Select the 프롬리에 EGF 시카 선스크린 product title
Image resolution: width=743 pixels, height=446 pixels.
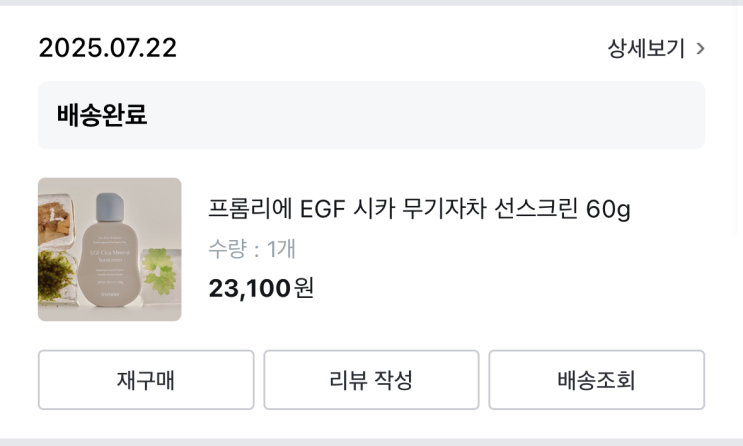click(419, 209)
